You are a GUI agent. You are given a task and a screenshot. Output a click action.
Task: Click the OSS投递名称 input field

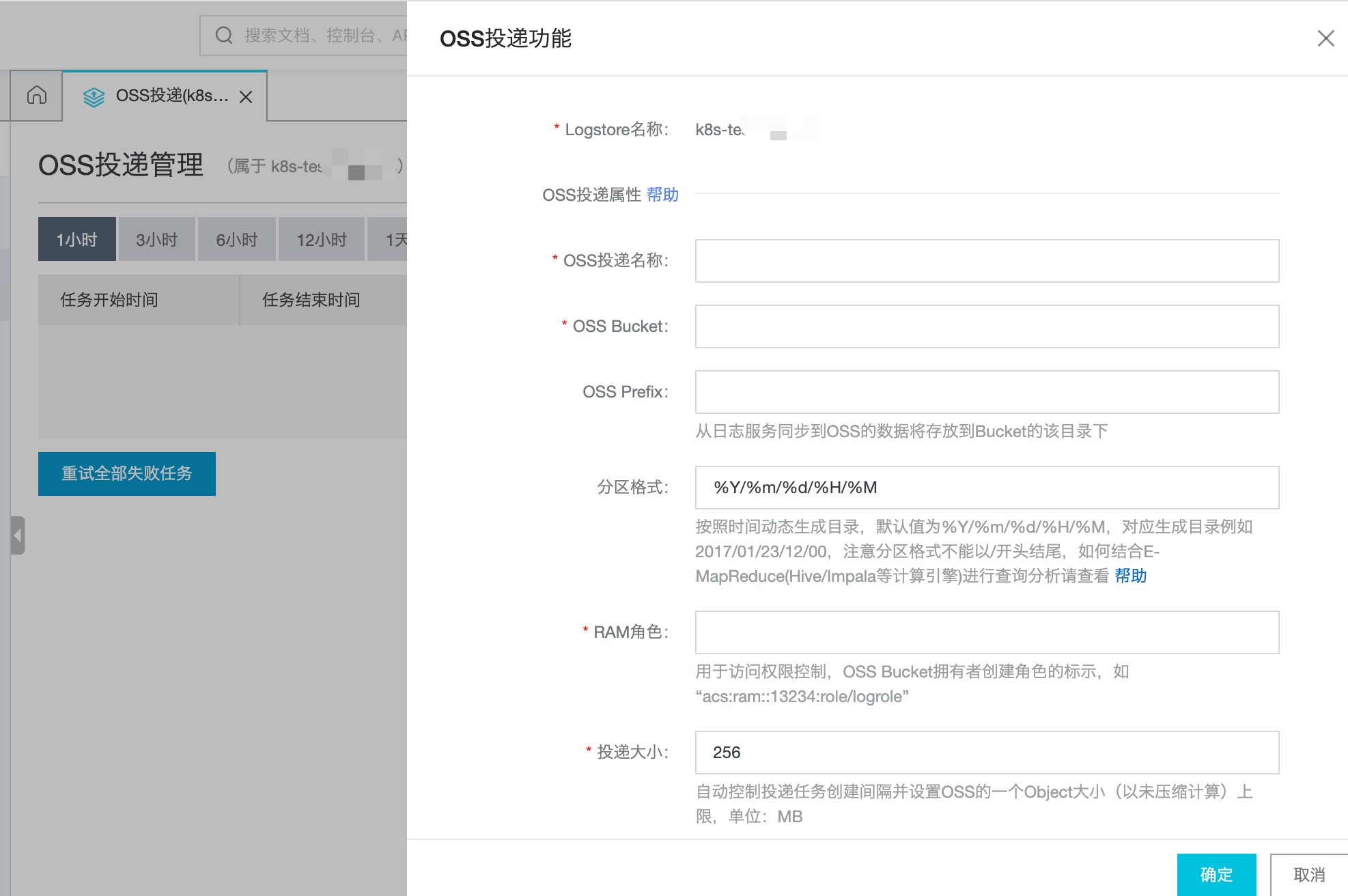[986, 261]
